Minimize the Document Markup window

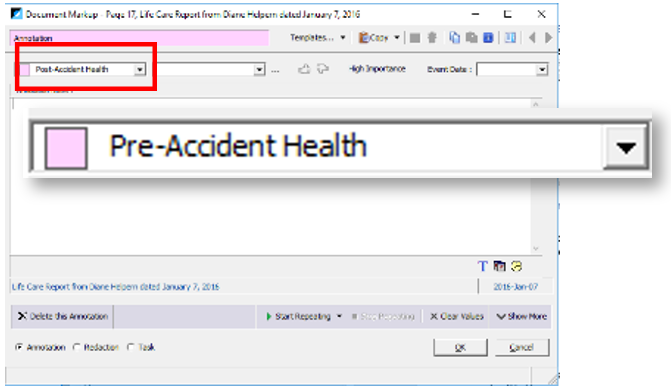[475, 14]
